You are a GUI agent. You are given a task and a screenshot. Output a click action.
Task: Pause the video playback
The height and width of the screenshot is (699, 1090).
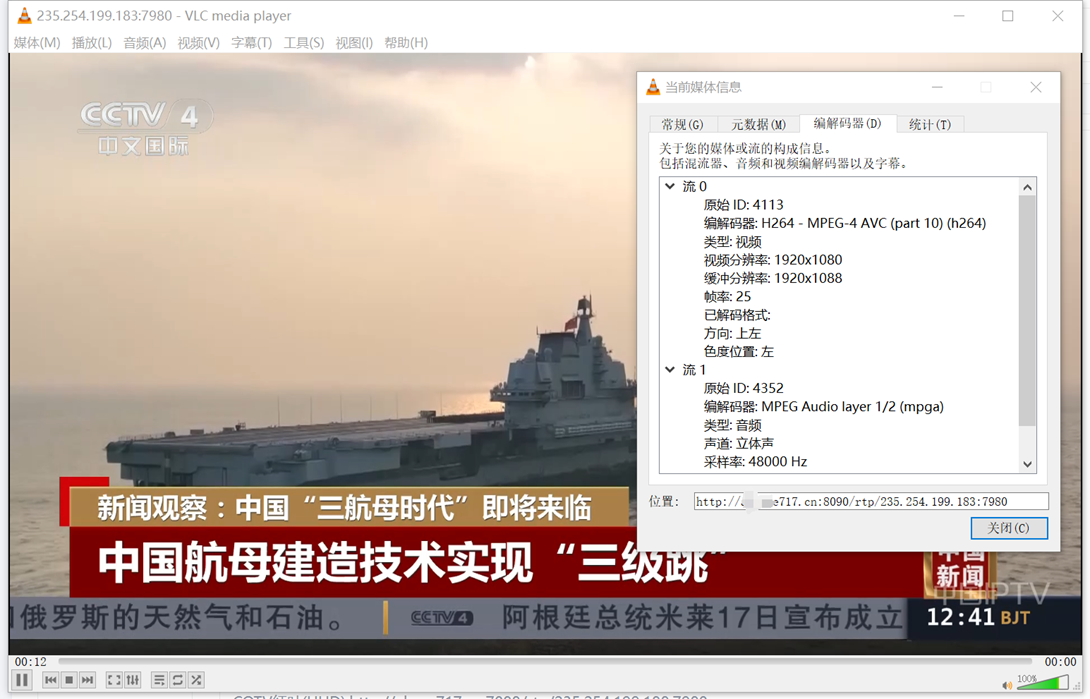[22, 680]
